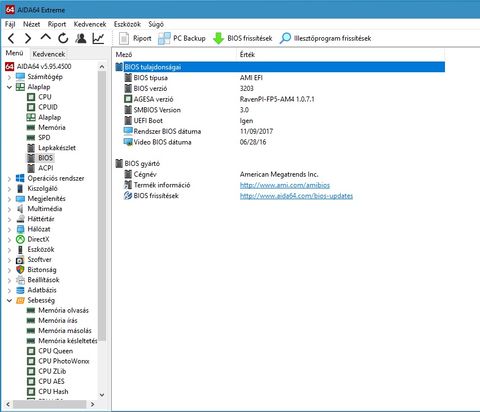Select the CPU Queen benchmark
480x412 pixels.
50,351
